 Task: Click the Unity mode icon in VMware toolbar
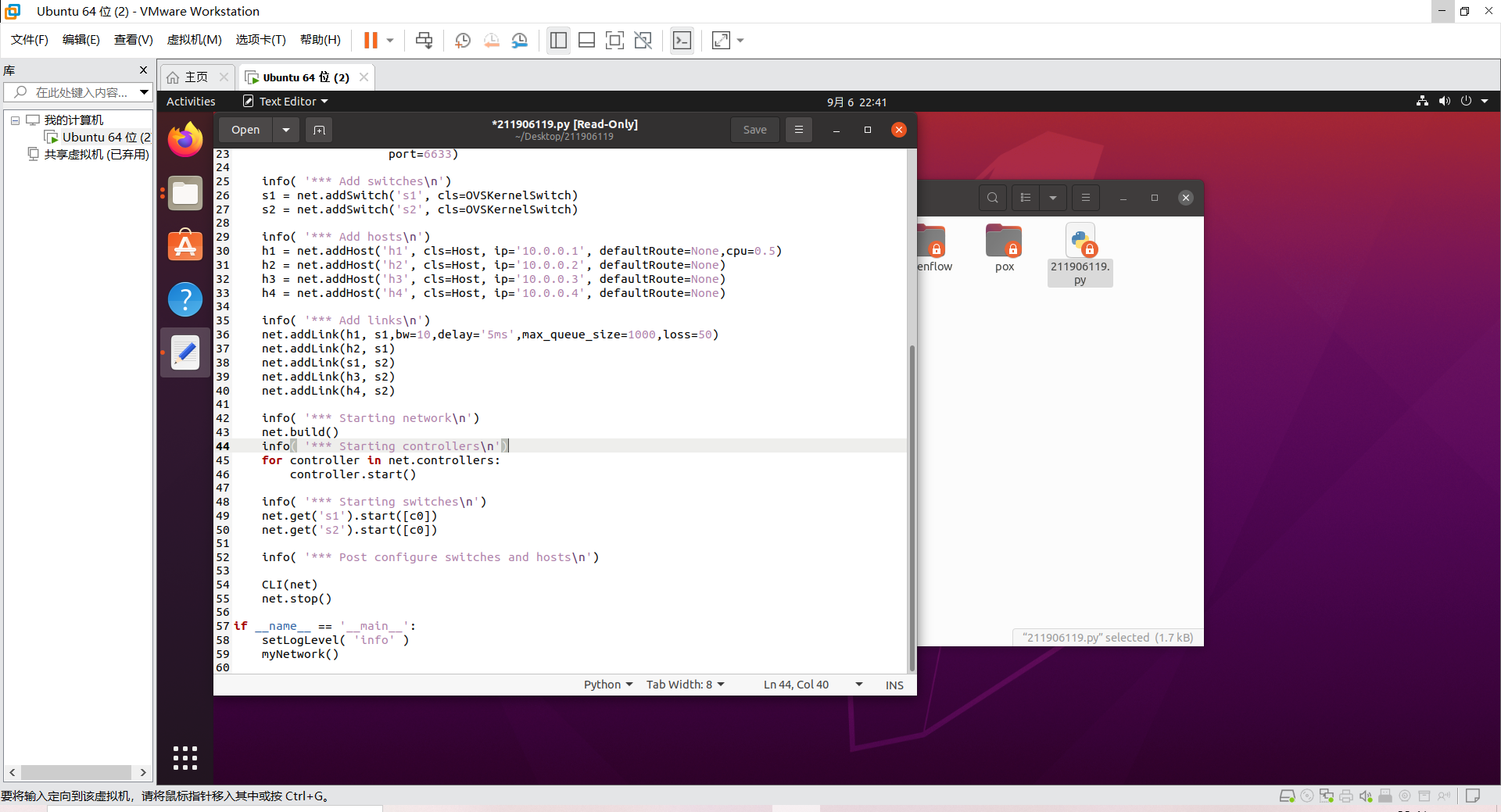[x=643, y=41]
